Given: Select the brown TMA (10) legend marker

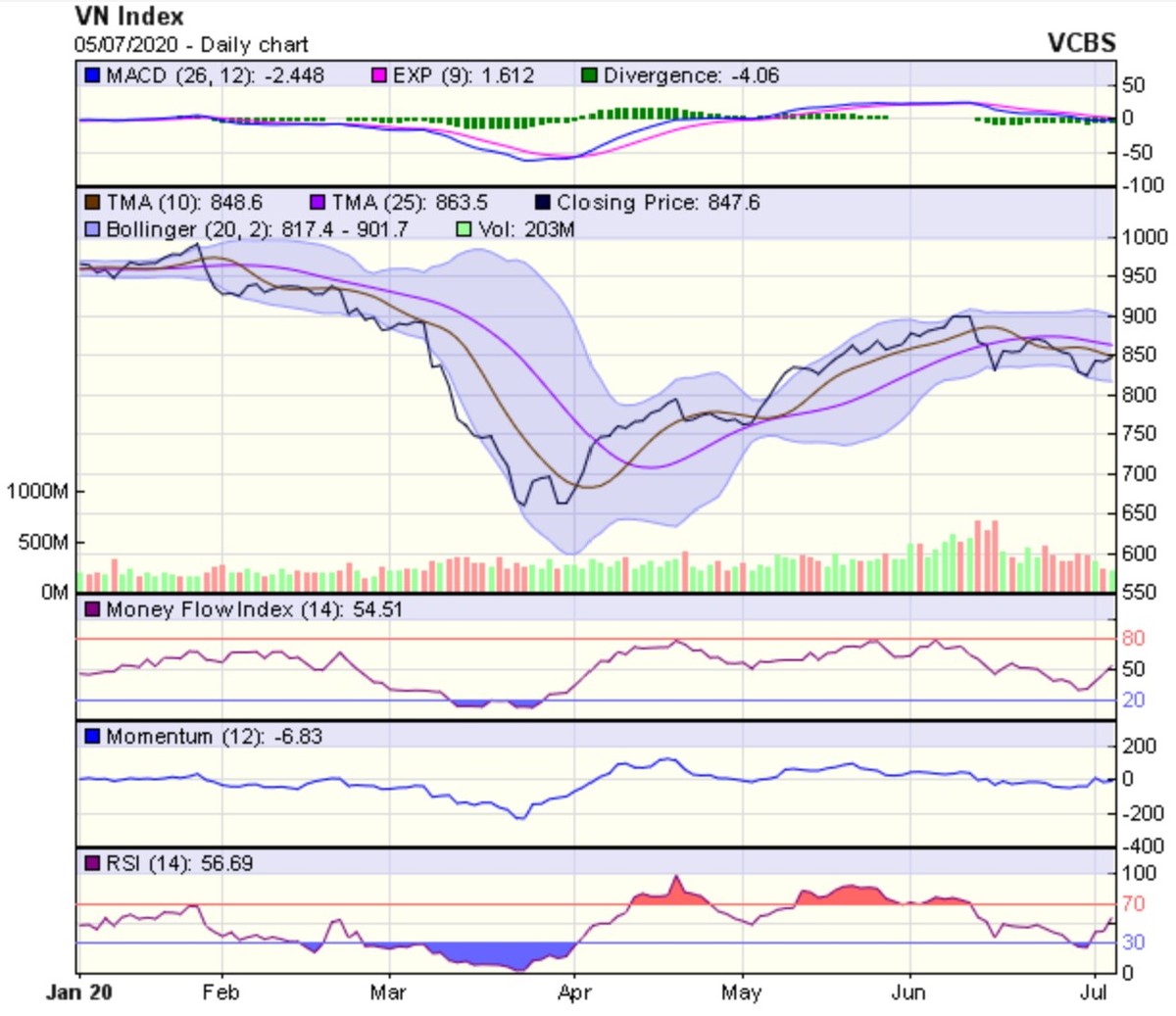Looking at the screenshot, I should tap(93, 203).
